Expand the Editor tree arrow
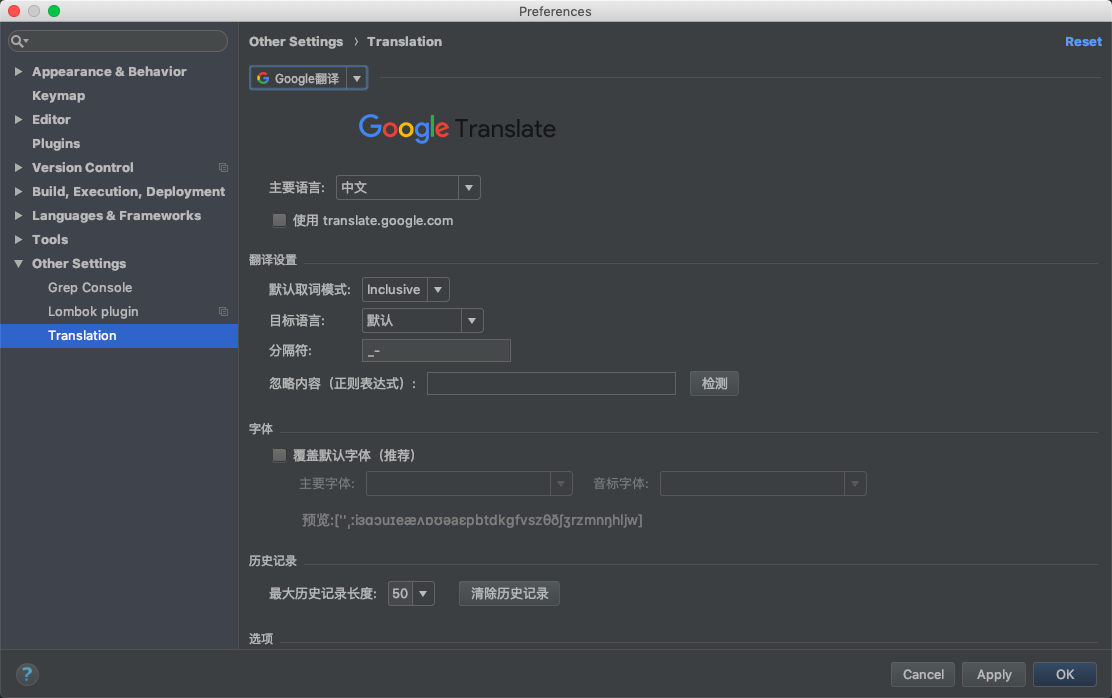This screenshot has width=1112, height=698. click(18, 120)
